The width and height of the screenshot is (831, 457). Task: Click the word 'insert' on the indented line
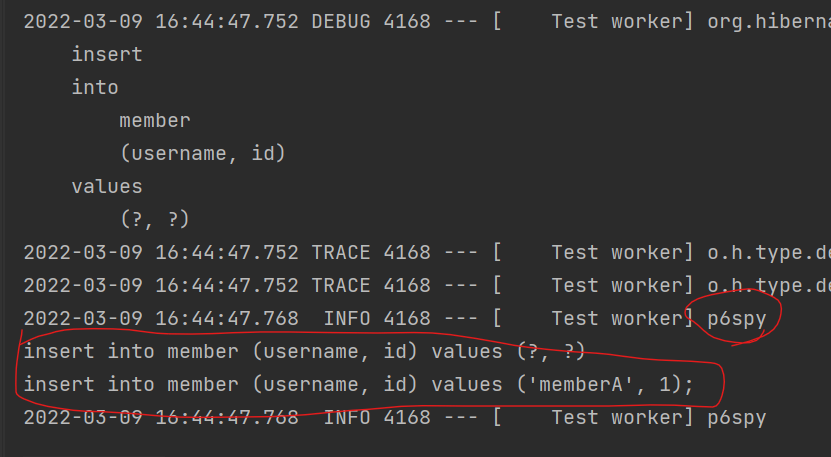point(107,54)
